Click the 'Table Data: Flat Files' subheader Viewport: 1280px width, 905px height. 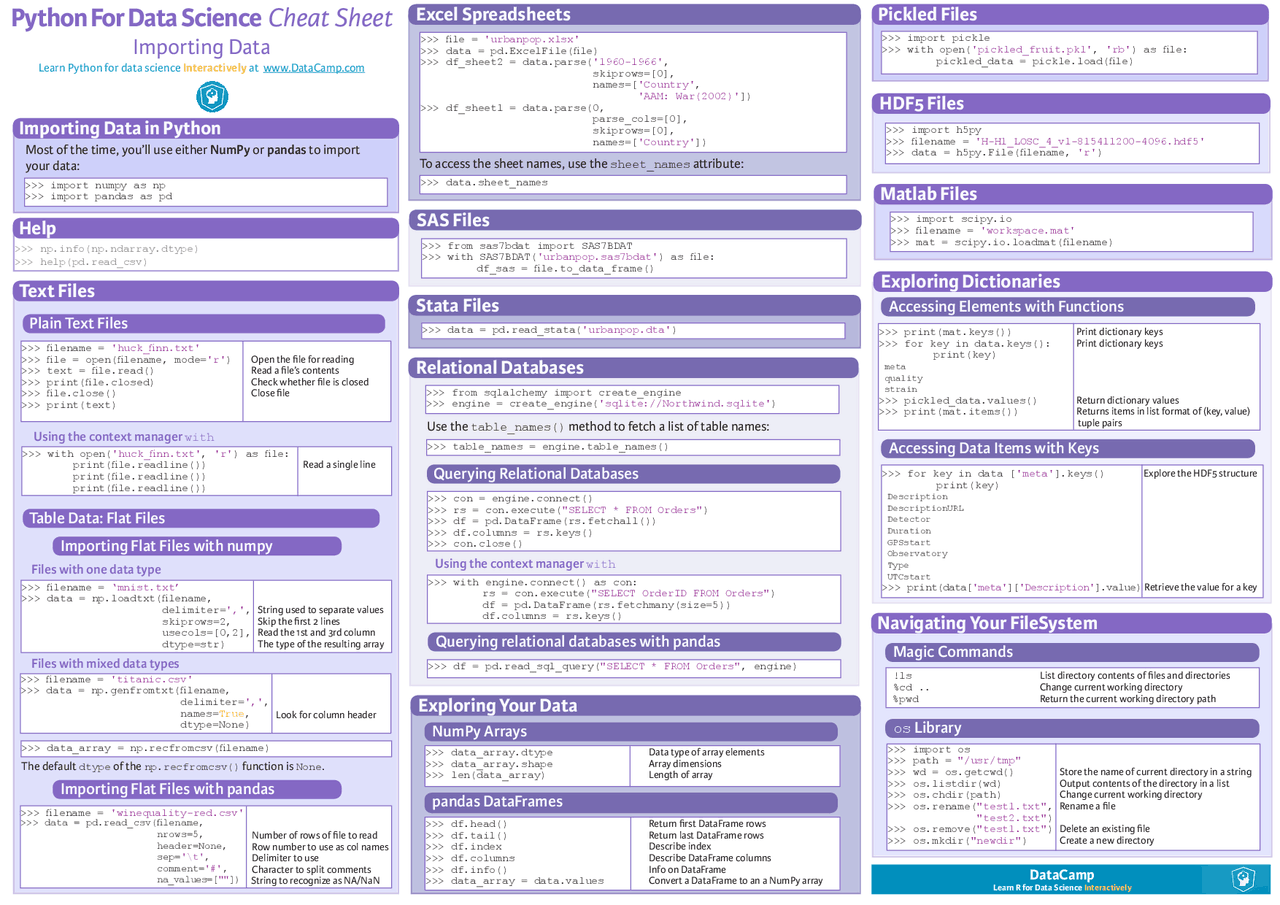[200, 518]
